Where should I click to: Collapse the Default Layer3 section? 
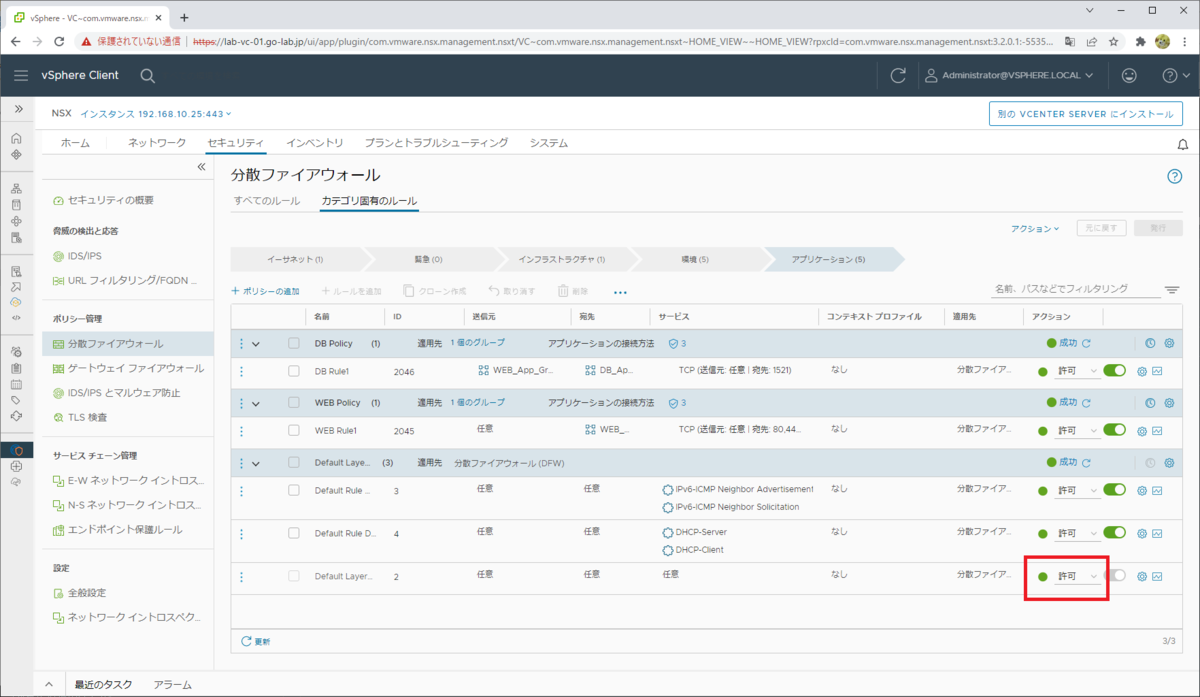(x=256, y=463)
